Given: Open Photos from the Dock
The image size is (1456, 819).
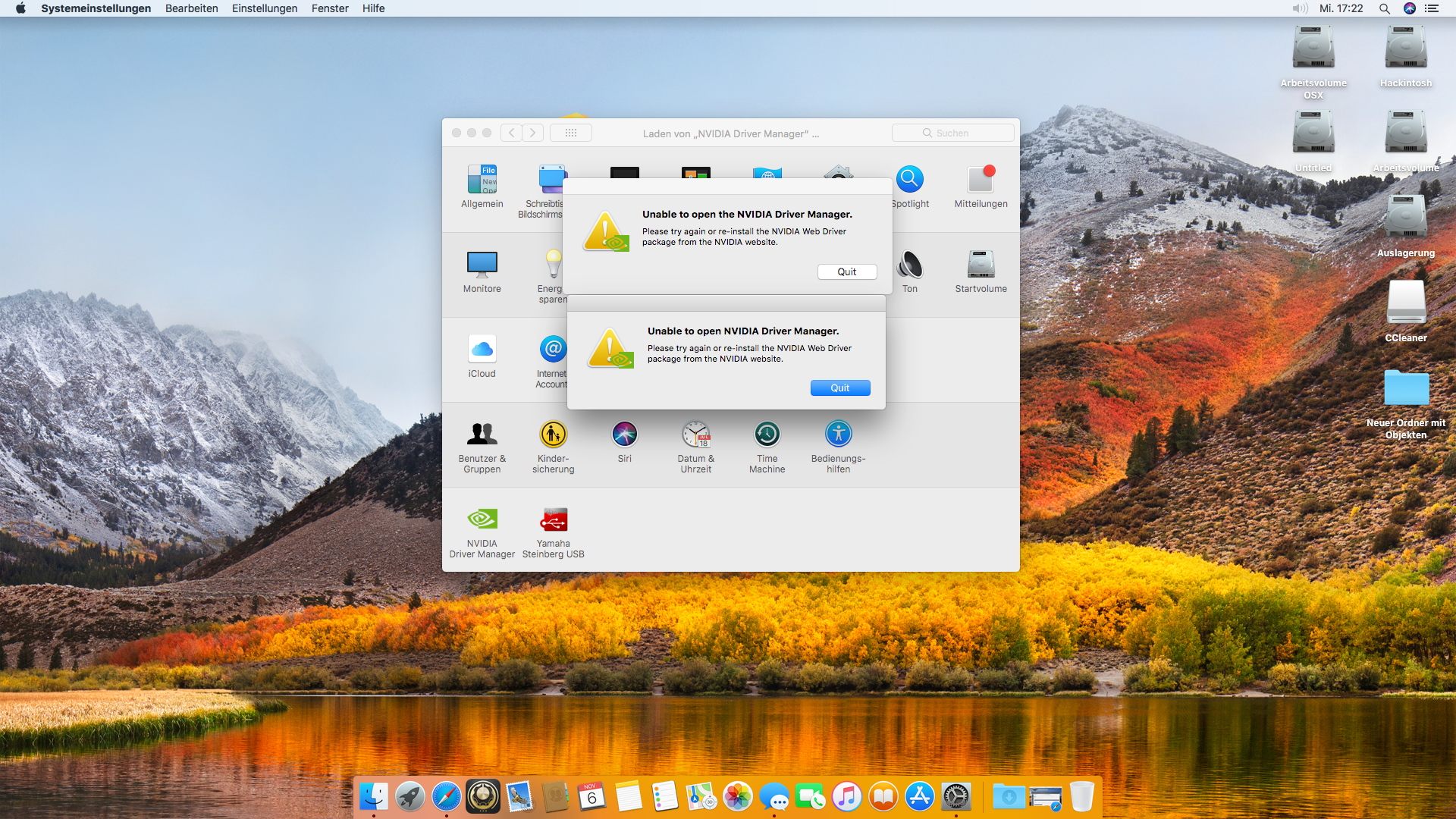Looking at the screenshot, I should pos(738,797).
